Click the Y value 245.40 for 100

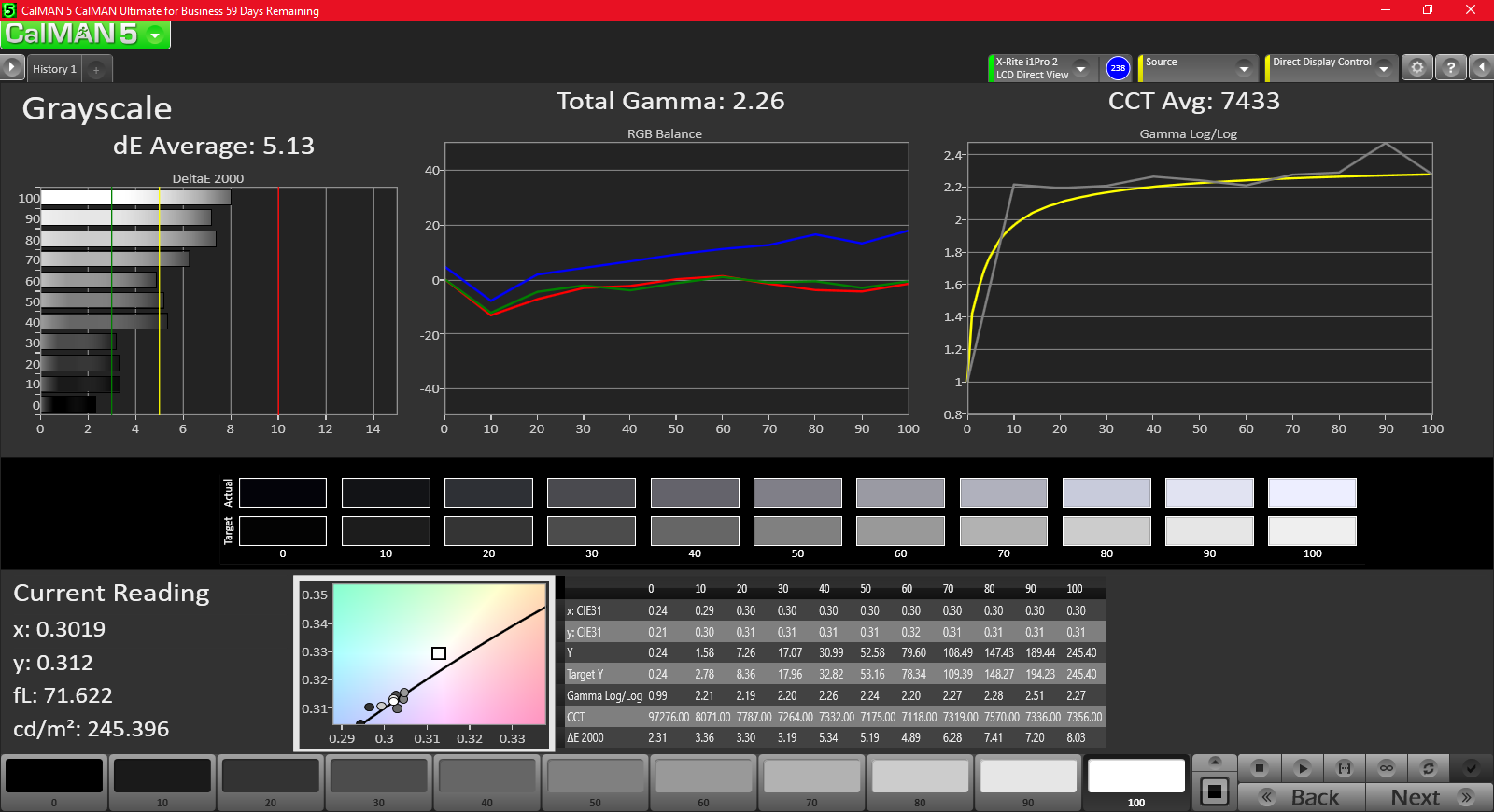tap(1081, 652)
